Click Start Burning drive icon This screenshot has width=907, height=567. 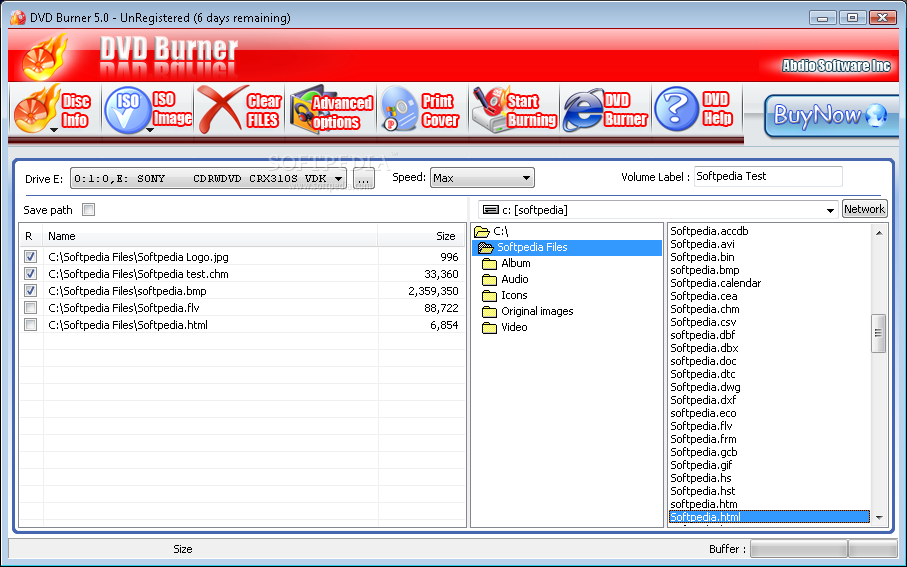(x=492, y=109)
